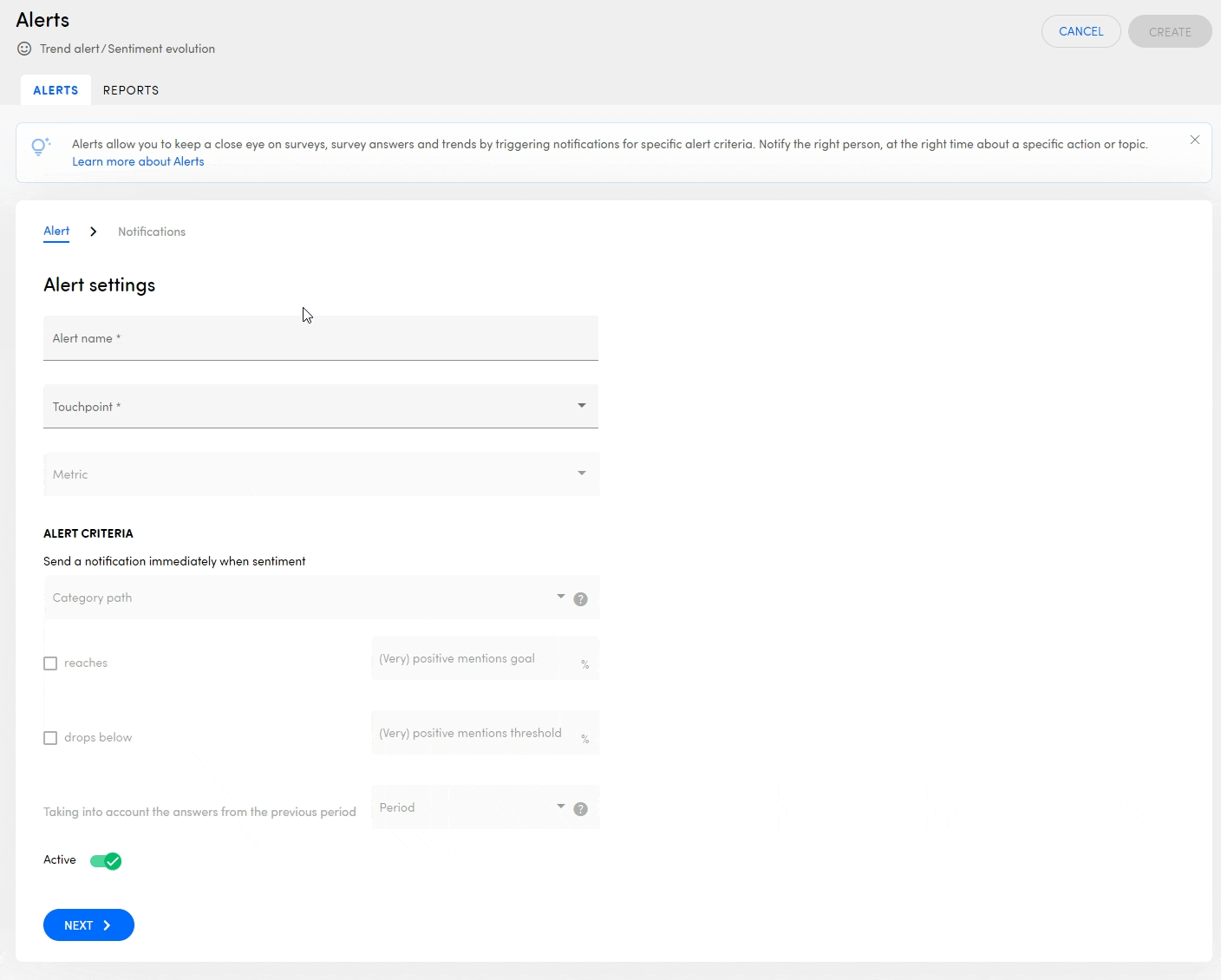Switch to the Reports tab

[131, 90]
